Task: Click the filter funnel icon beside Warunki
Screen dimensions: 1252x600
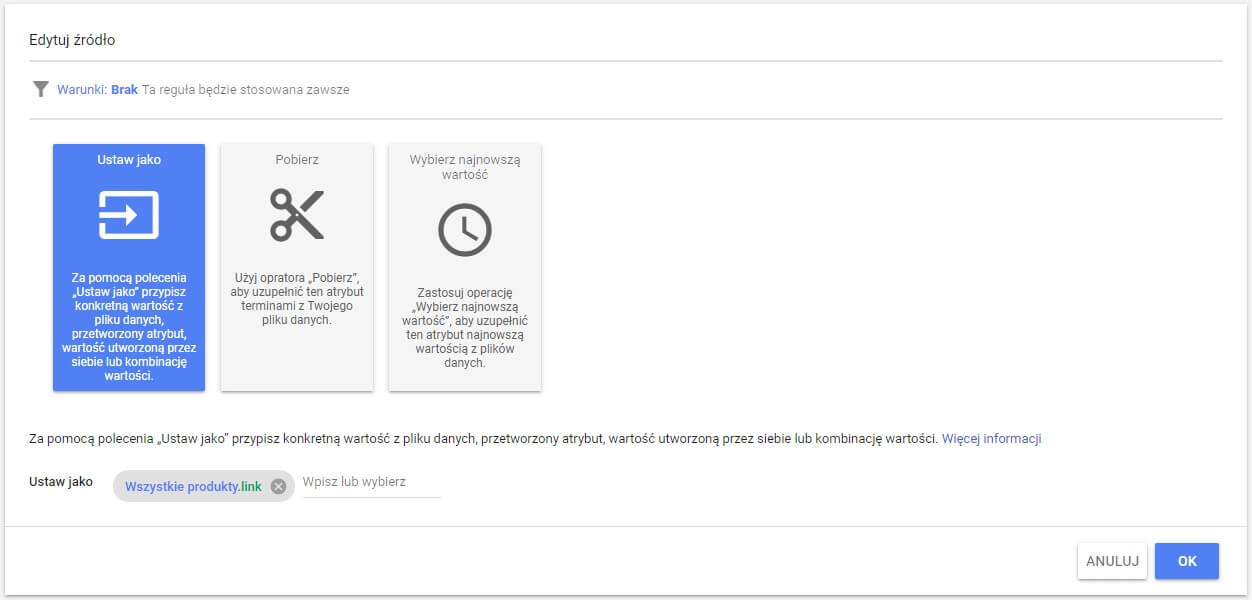Action: tap(40, 89)
